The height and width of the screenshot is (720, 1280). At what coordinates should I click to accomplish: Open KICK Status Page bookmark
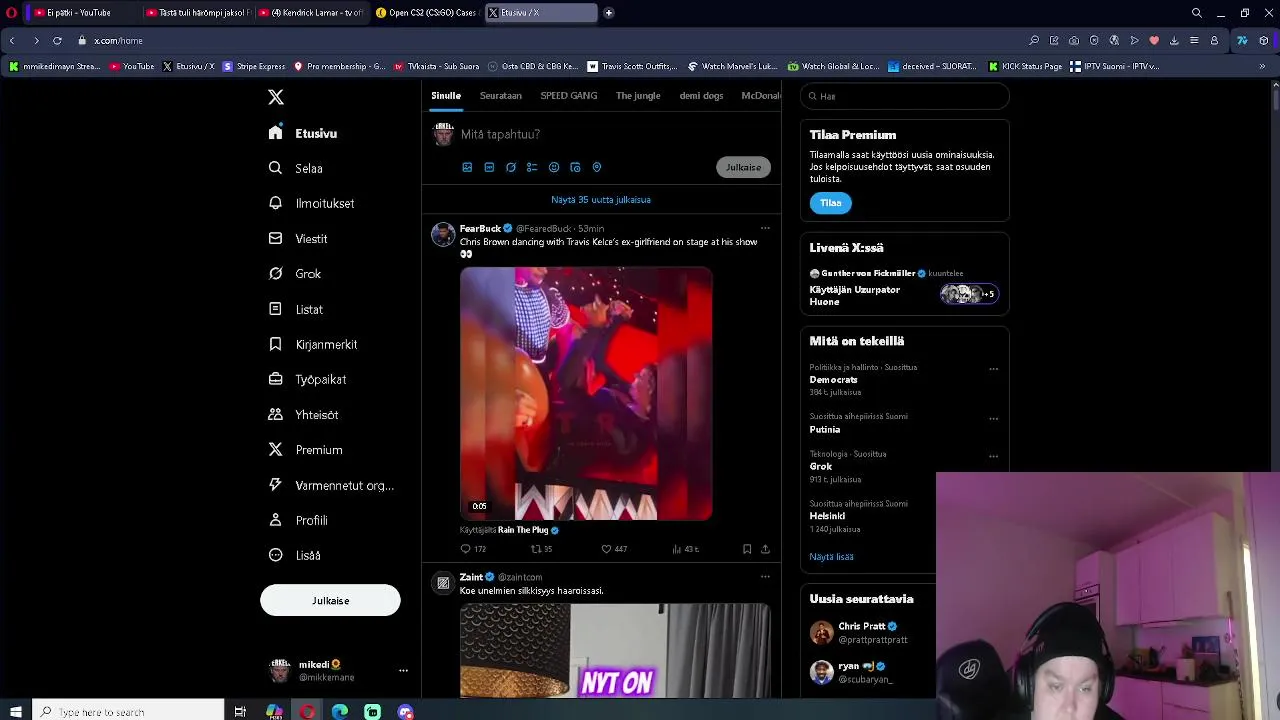click(x=1025, y=66)
